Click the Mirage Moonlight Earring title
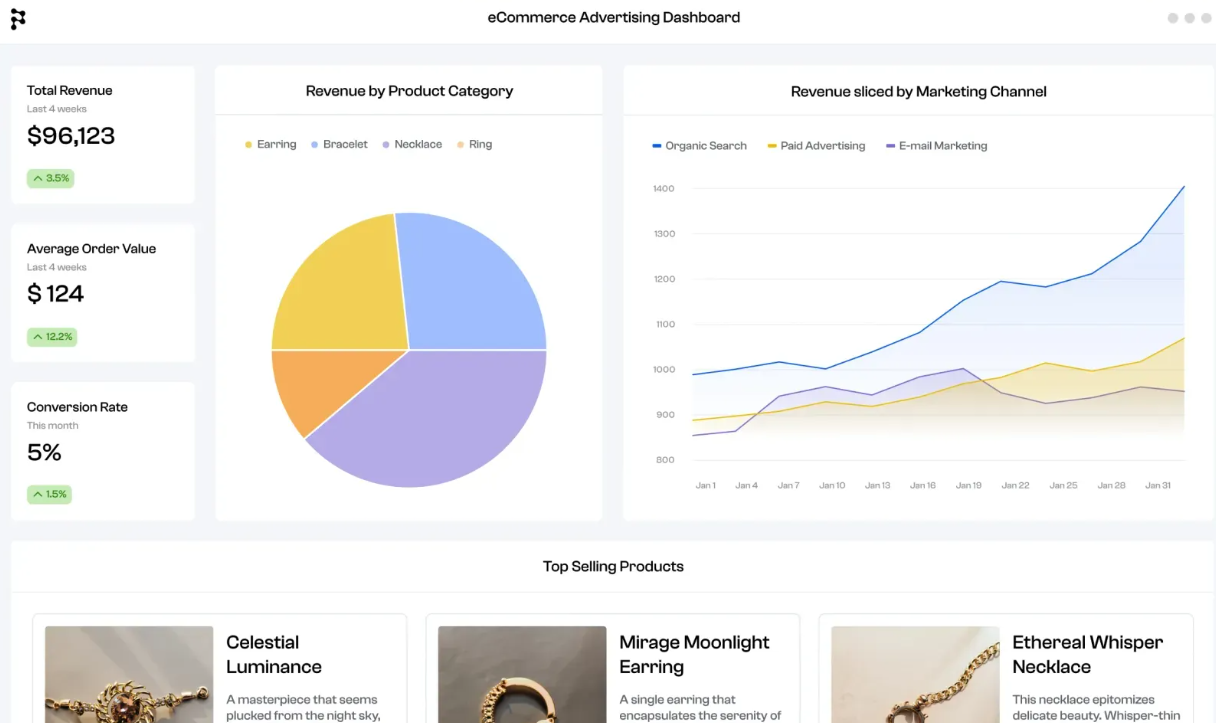1216x723 pixels. tap(694, 654)
